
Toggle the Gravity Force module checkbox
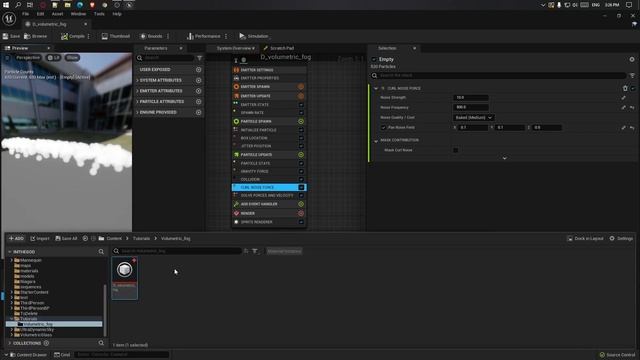click(x=301, y=171)
